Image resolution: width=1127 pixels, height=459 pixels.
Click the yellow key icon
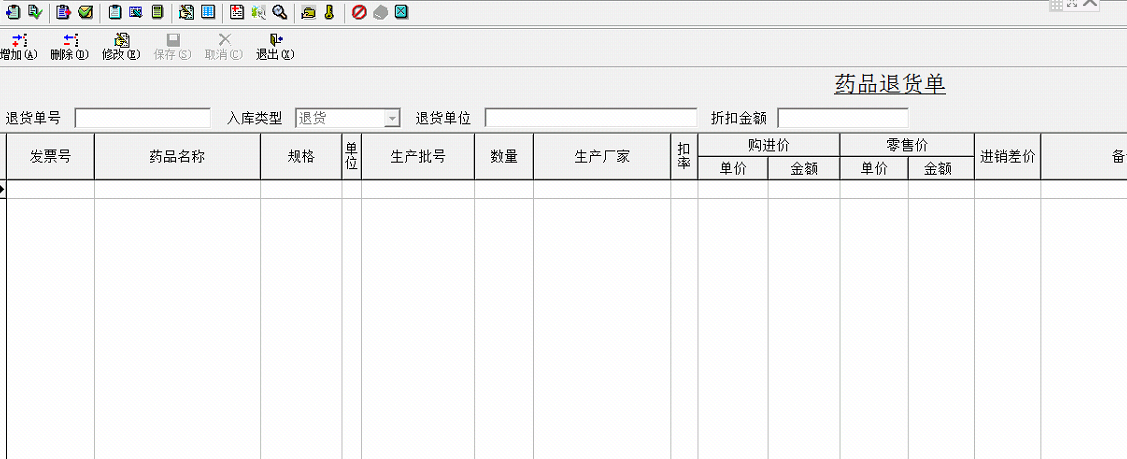coord(329,12)
